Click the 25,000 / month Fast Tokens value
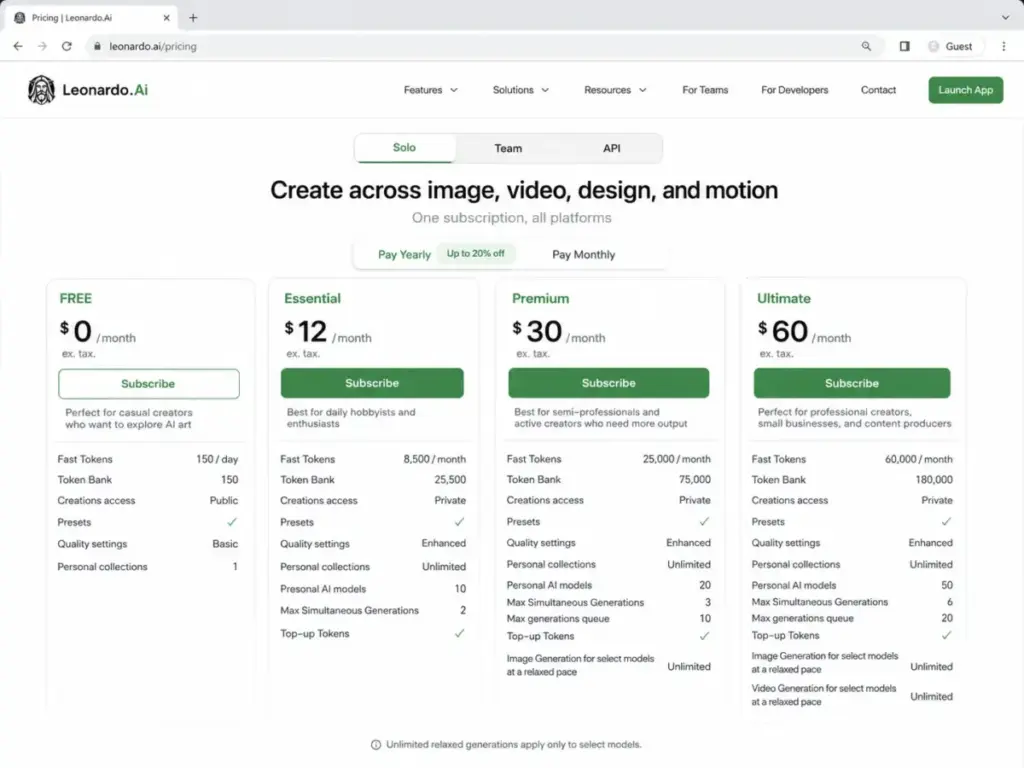Viewport: 1024px width, 768px height. 677,459
